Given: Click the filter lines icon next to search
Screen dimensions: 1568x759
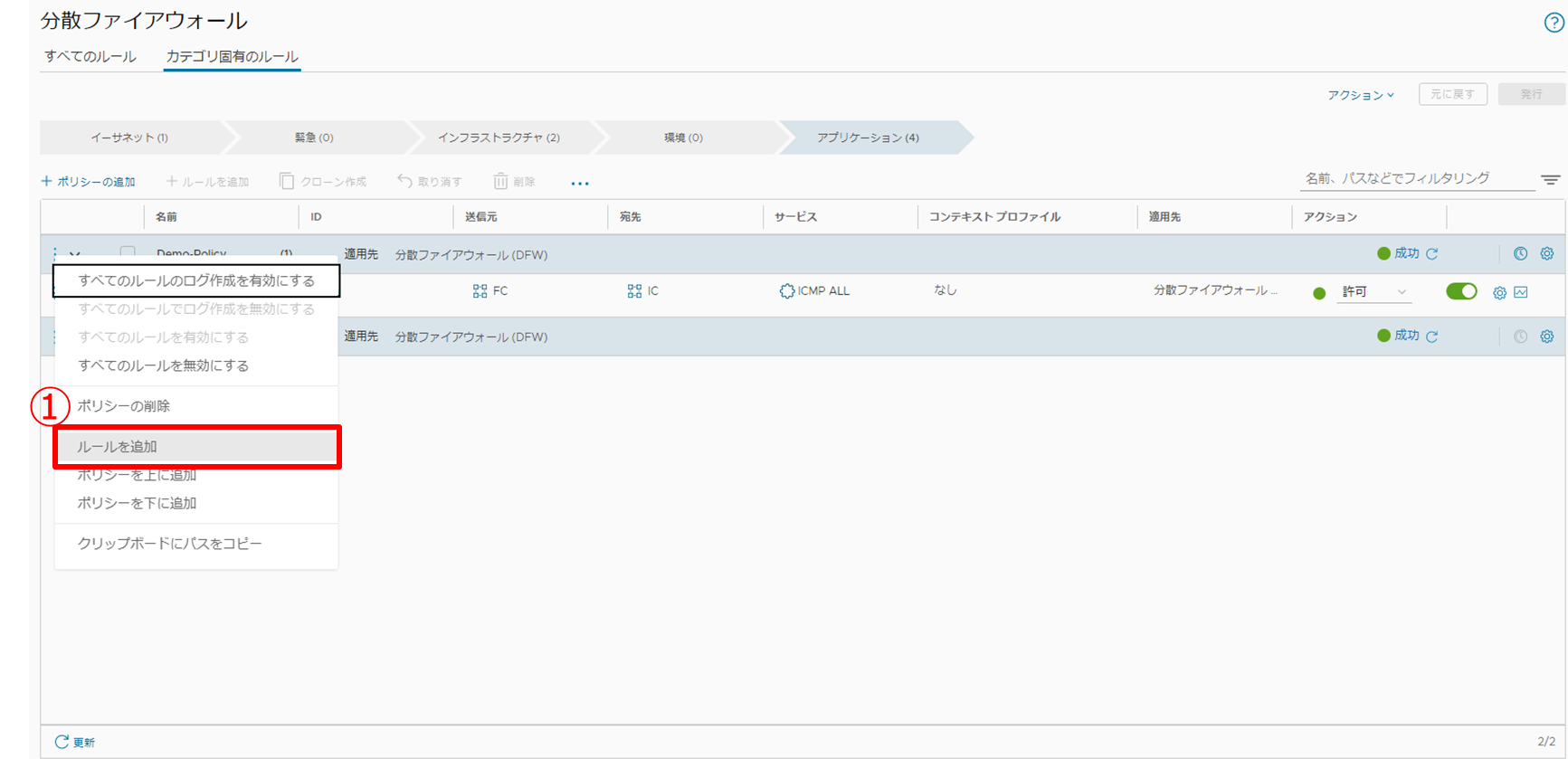Looking at the screenshot, I should (1551, 180).
